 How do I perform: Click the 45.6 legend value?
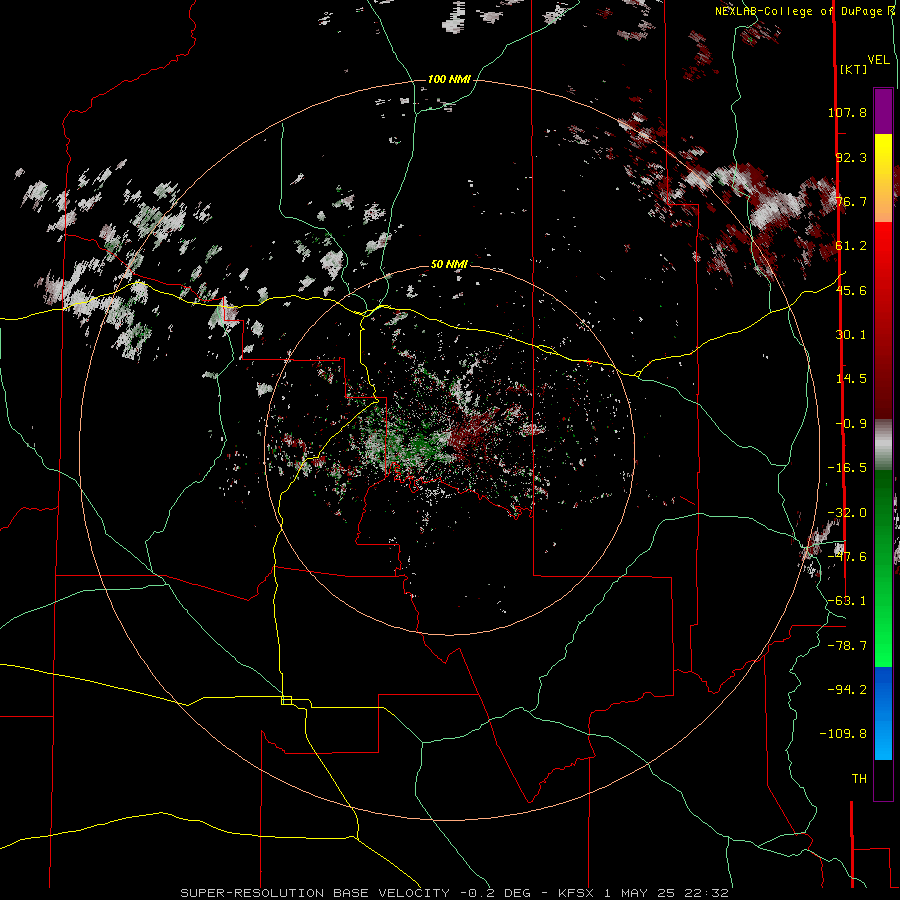coord(851,290)
